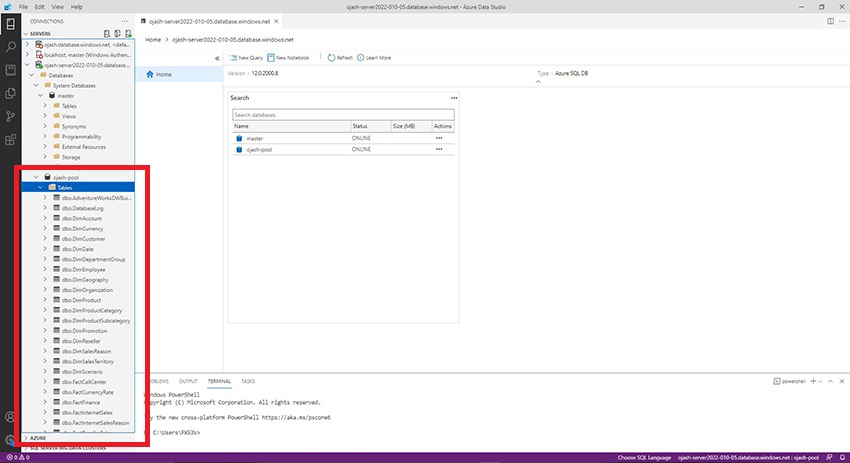Open actions ellipsis for ojash-pool database row

click(439, 149)
